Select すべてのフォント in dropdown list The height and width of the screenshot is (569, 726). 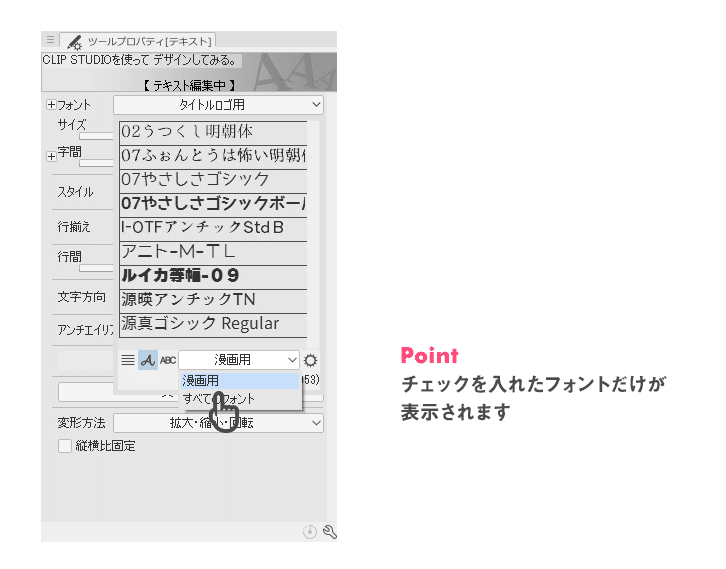pos(240,399)
